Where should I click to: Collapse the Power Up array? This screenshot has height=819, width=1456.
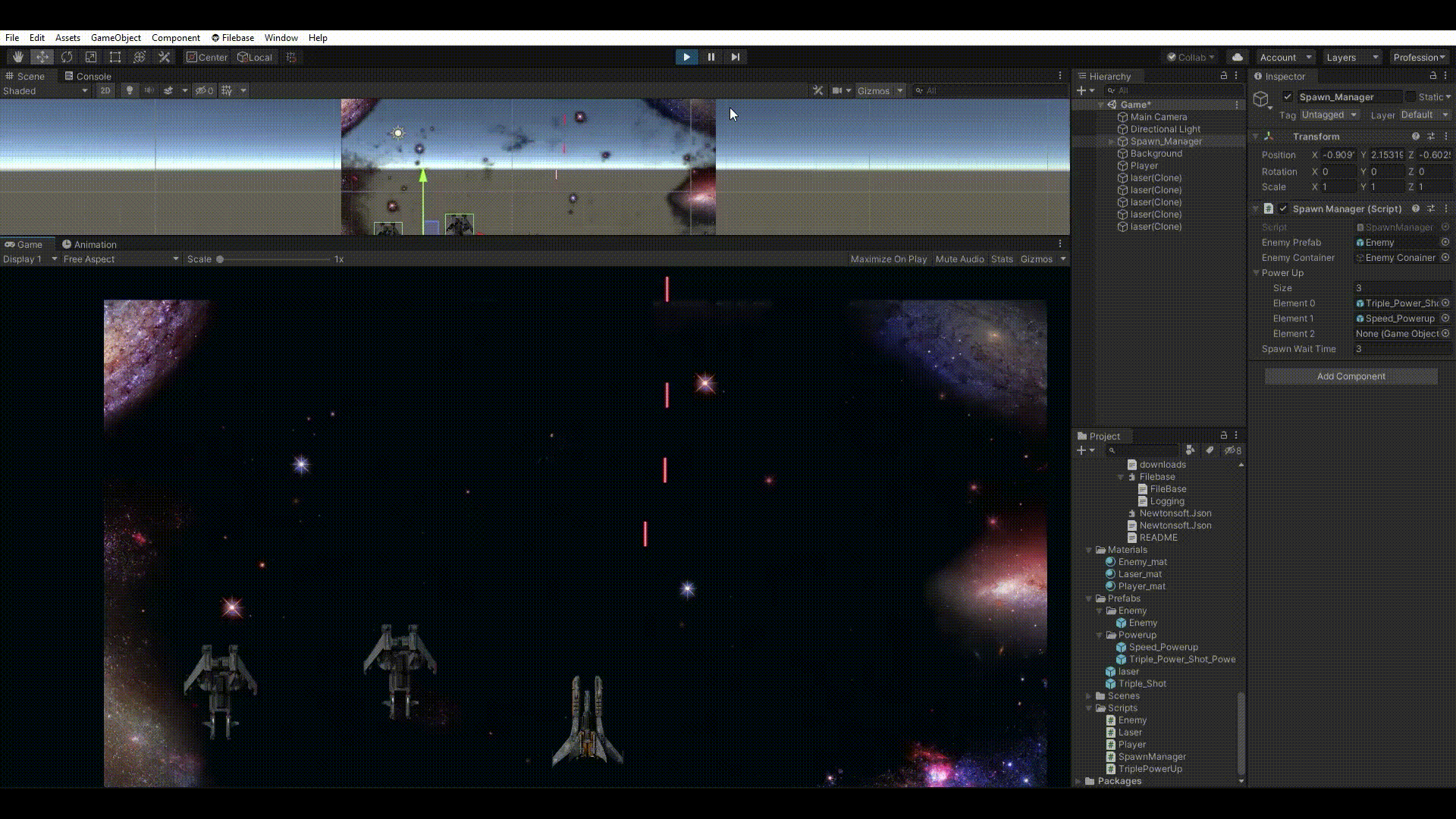[1257, 273]
